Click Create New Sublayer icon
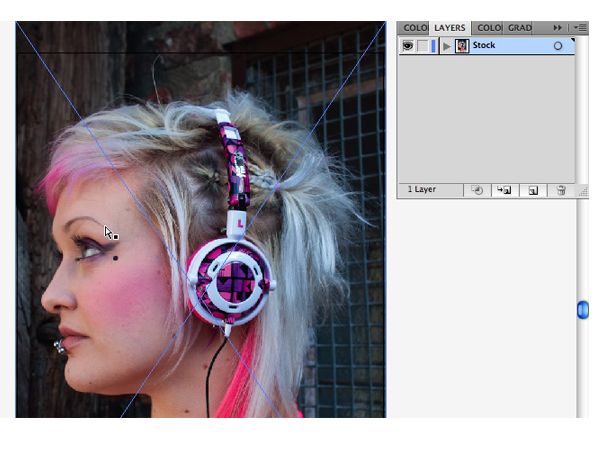Viewport: 600px width, 467px height. 504,190
